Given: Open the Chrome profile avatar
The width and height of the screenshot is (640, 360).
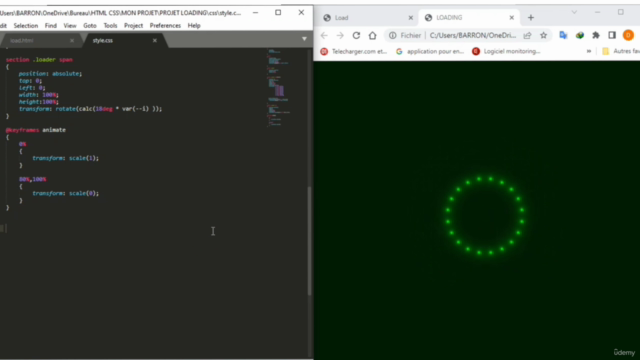Looking at the screenshot, I should coord(628,36).
